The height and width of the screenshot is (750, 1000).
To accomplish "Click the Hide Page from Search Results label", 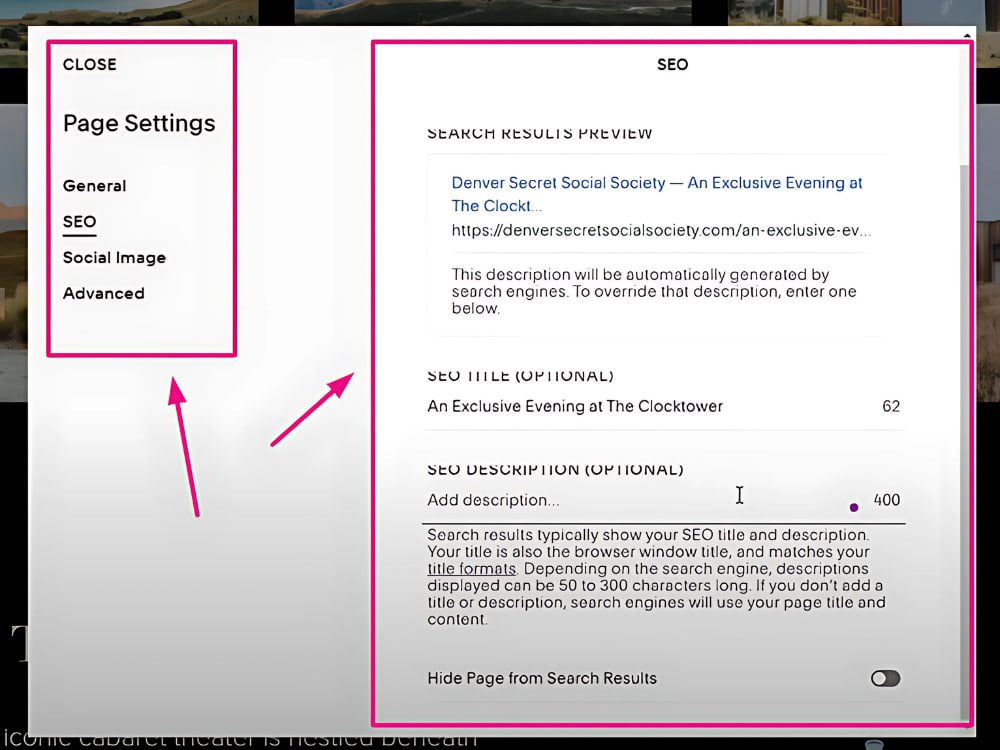I will coord(542,678).
